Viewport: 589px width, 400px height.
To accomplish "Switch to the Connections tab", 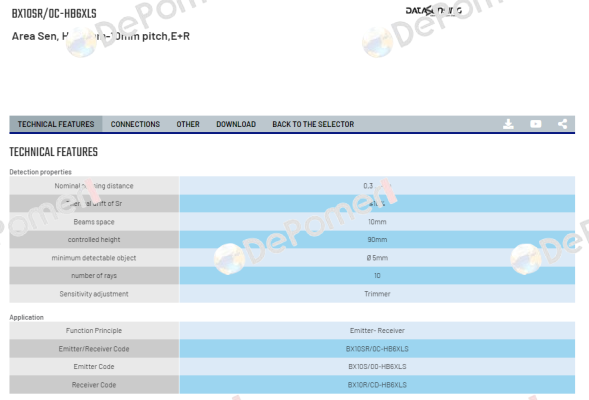I will (135, 124).
